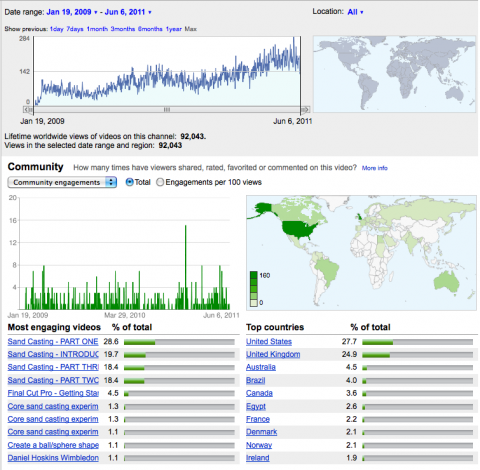Show previous 1month range
Screen dimensions: 480x470
(97, 29)
